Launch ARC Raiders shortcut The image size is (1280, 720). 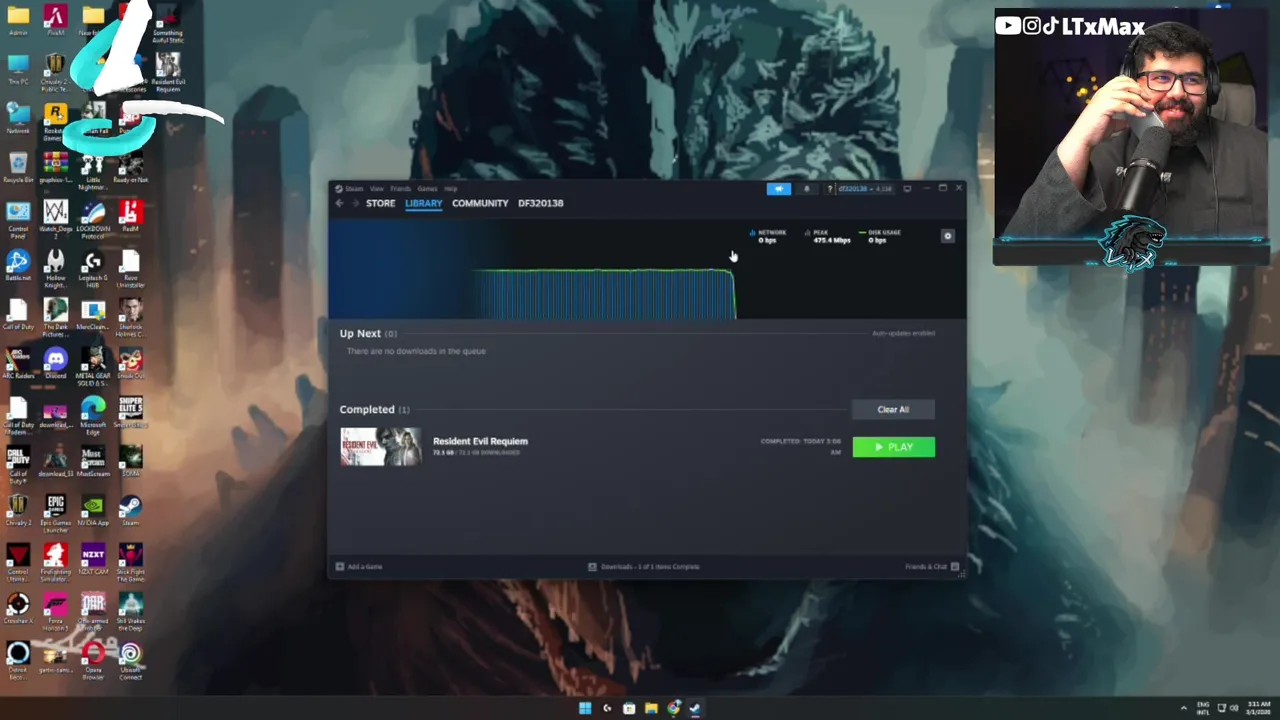[18, 363]
